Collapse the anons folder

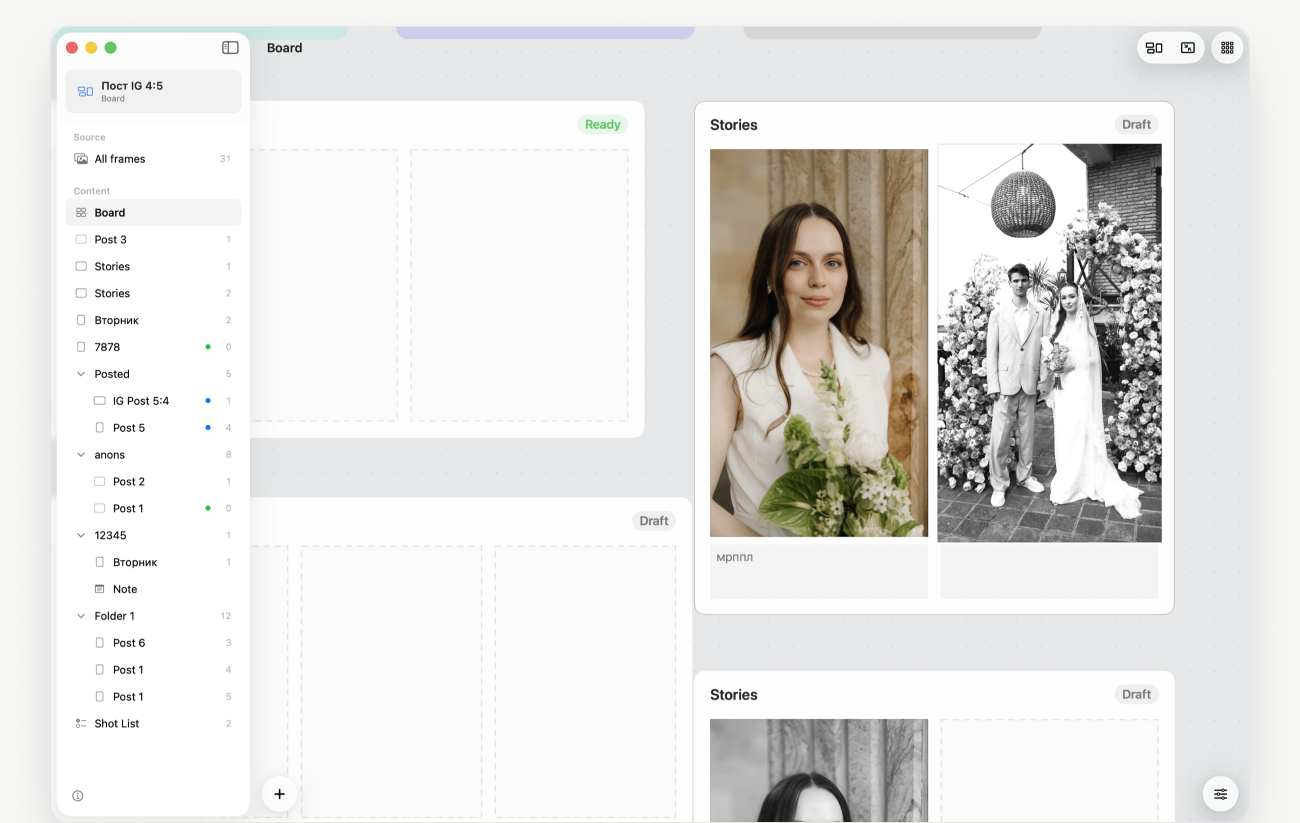tap(81, 455)
